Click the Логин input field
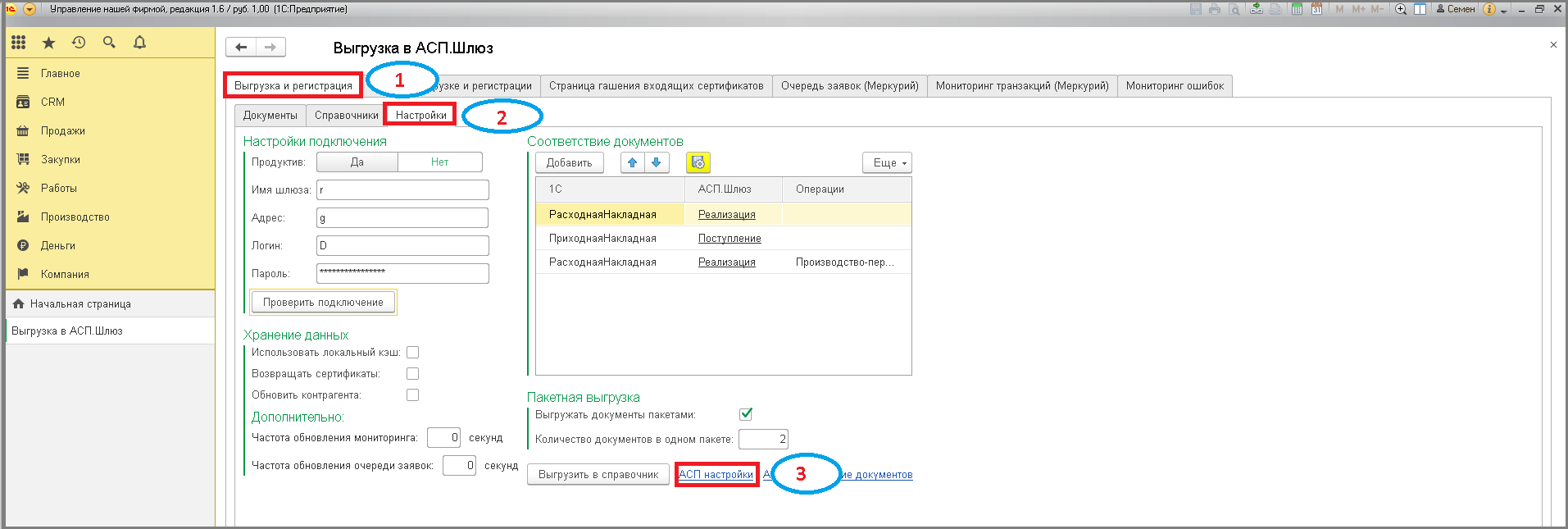The width and height of the screenshot is (1568, 529). tap(402, 245)
